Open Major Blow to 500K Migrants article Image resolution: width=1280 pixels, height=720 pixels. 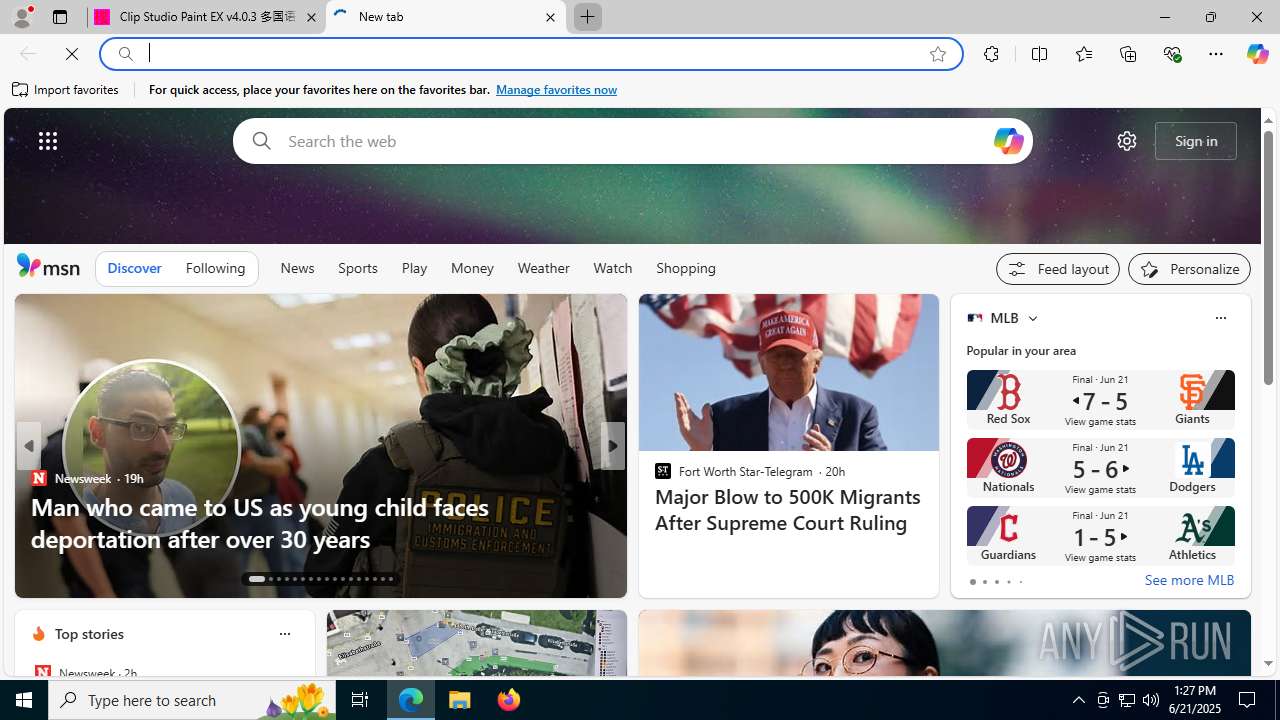[788, 510]
